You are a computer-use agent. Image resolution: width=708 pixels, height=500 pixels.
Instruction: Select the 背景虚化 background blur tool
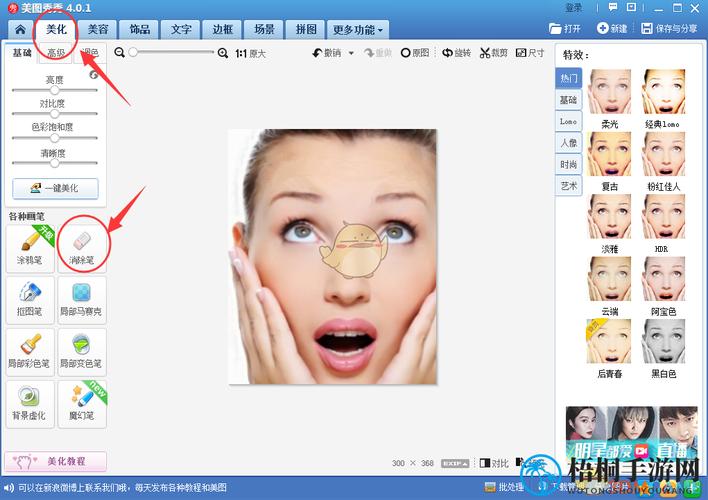(x=30, y=404)
